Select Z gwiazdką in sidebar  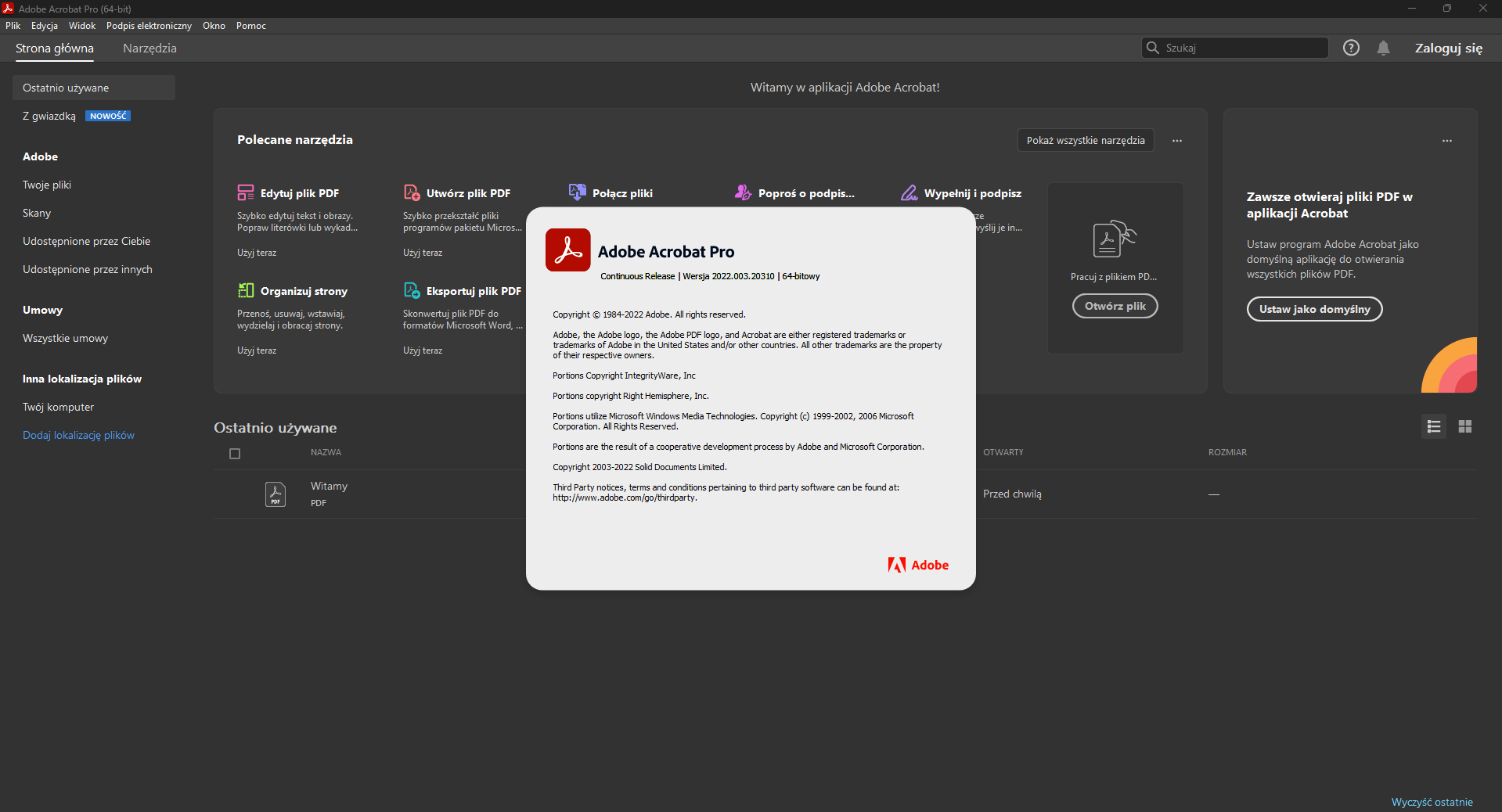(49, 116)
